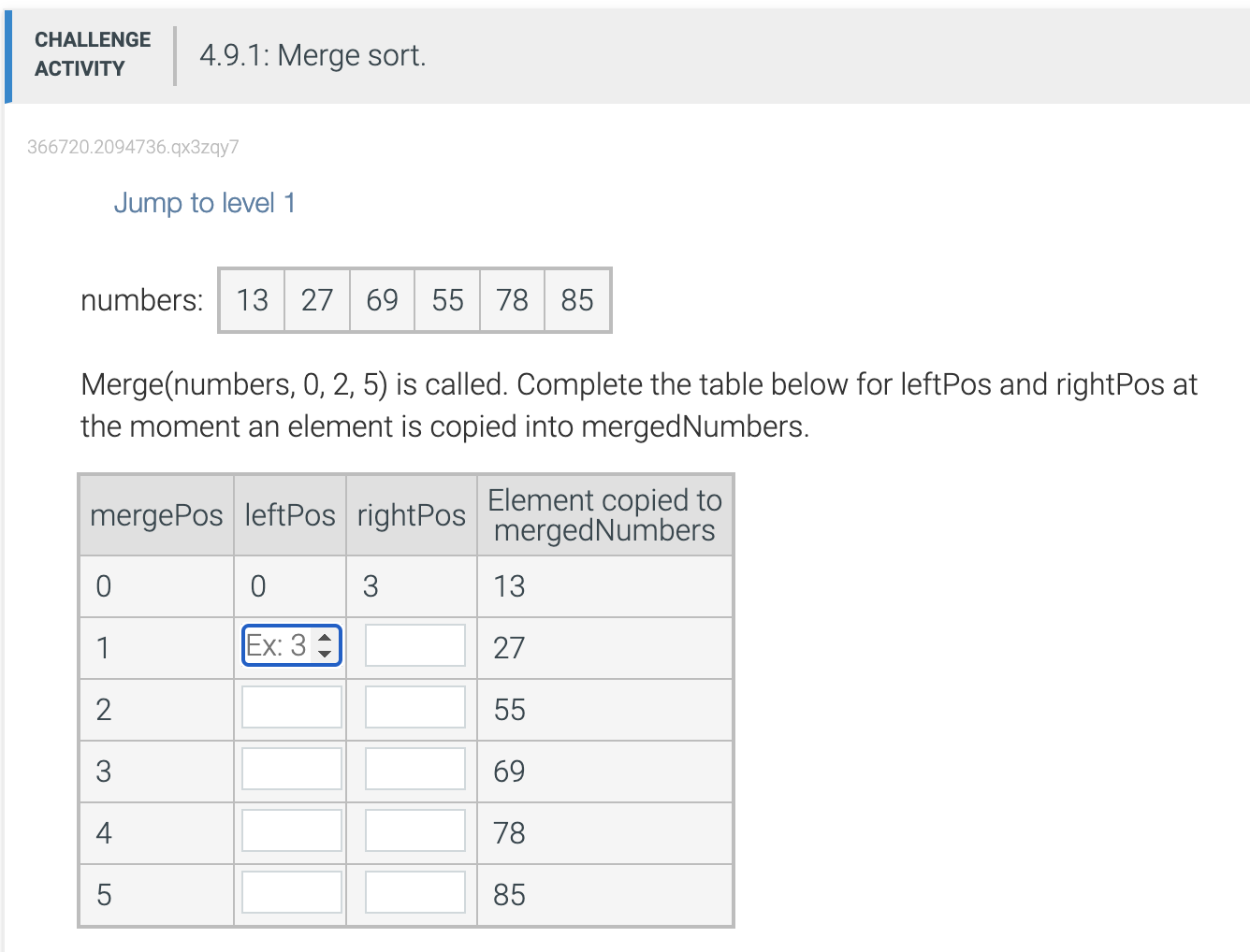Click the down arrow on the Ex: 3 stepper

325,652
